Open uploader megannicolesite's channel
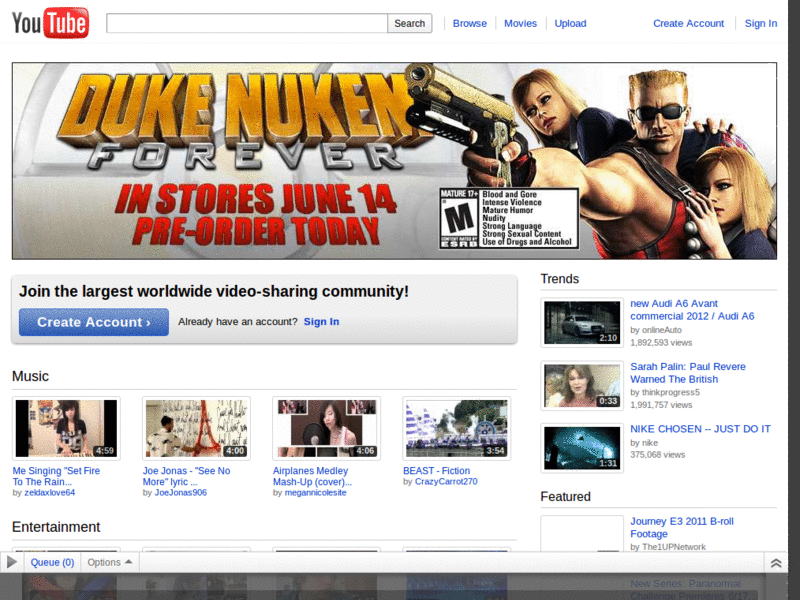Viewport: 800px width, 600px height. pyautogui.click(x=315, y=492)
